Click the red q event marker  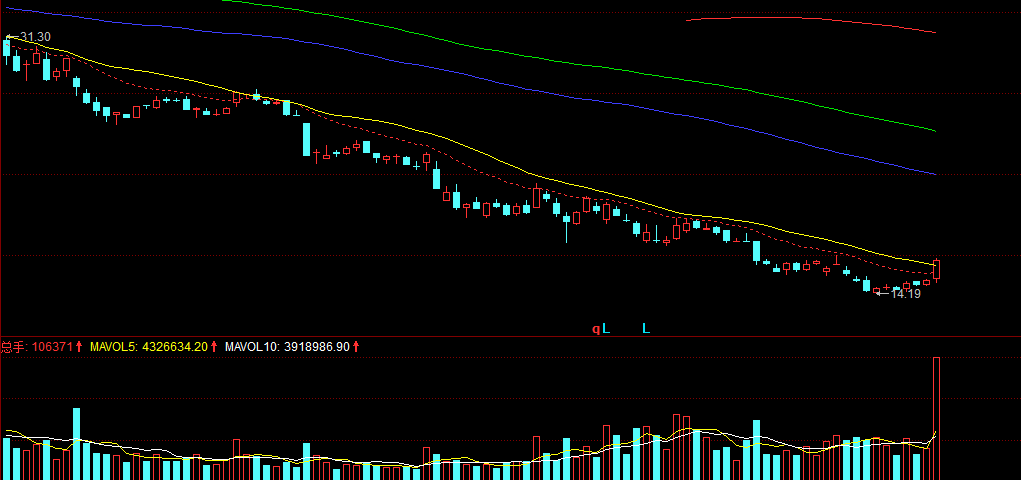(x=595, y=330)
